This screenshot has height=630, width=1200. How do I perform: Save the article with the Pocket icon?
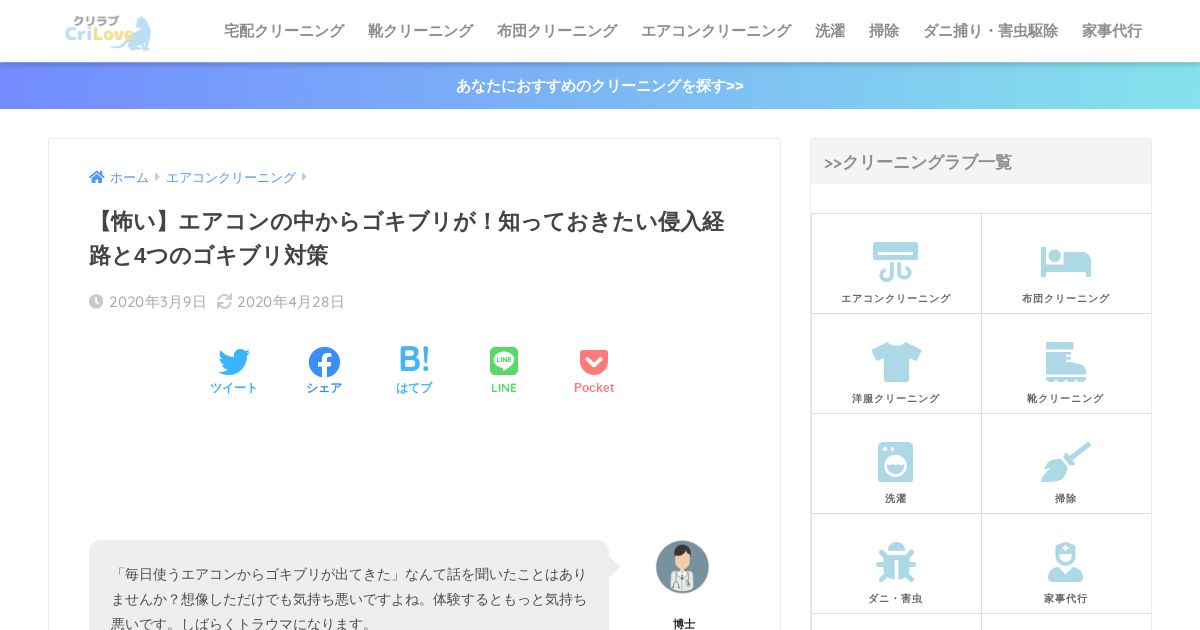[x=594, y=362]
